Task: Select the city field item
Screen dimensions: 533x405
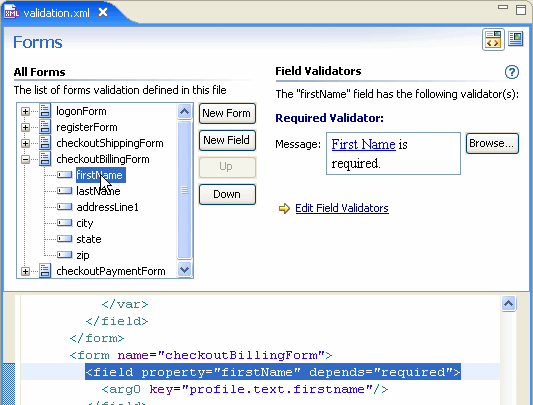Action: [85, 223]
